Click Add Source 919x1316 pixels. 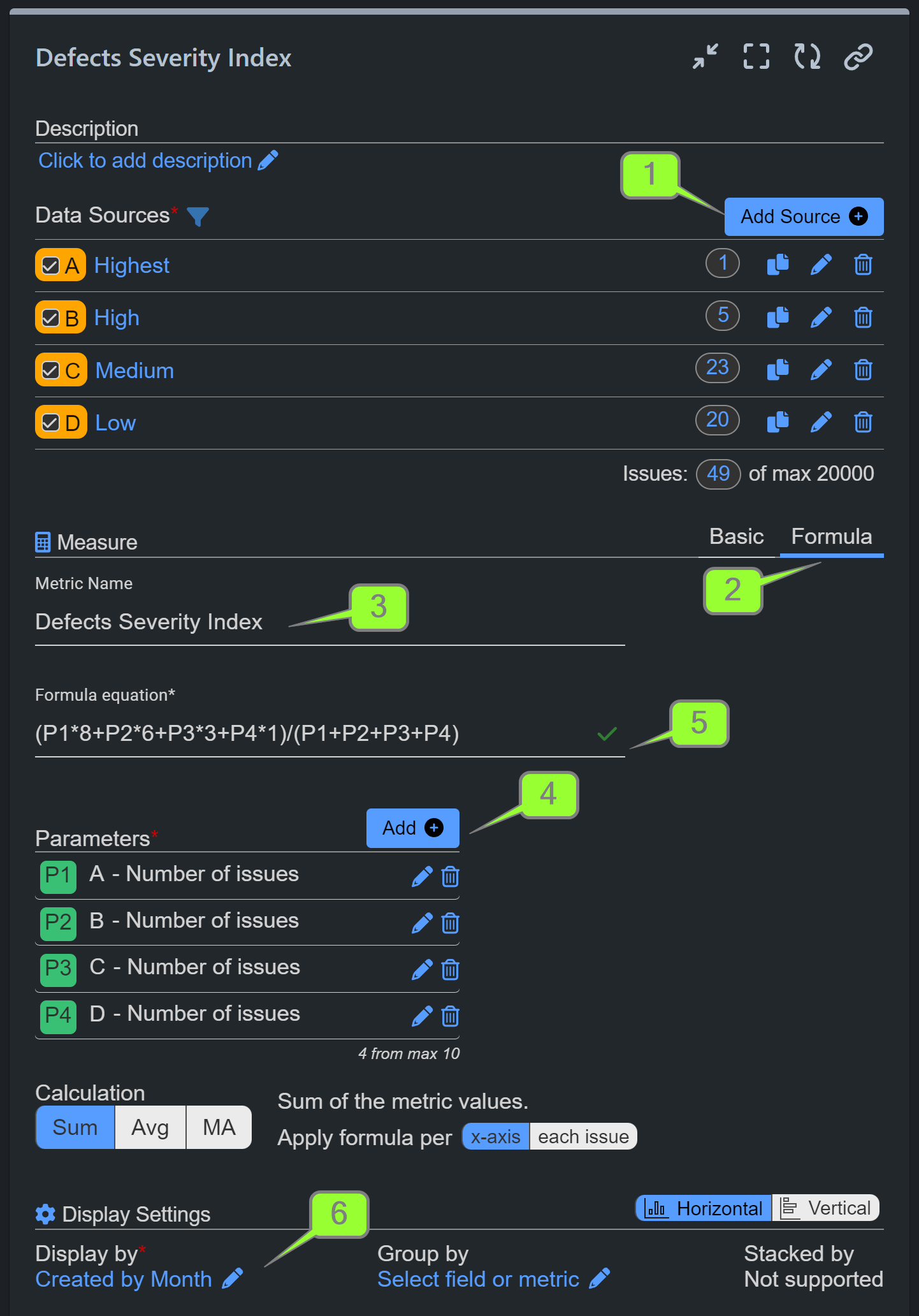coord(803,217)
